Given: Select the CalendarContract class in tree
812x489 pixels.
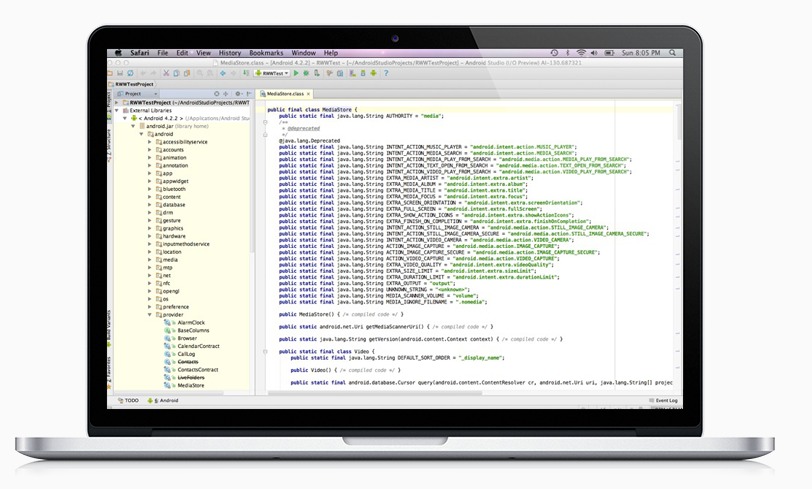Looking at the screenshot, I should coord(198,346).
